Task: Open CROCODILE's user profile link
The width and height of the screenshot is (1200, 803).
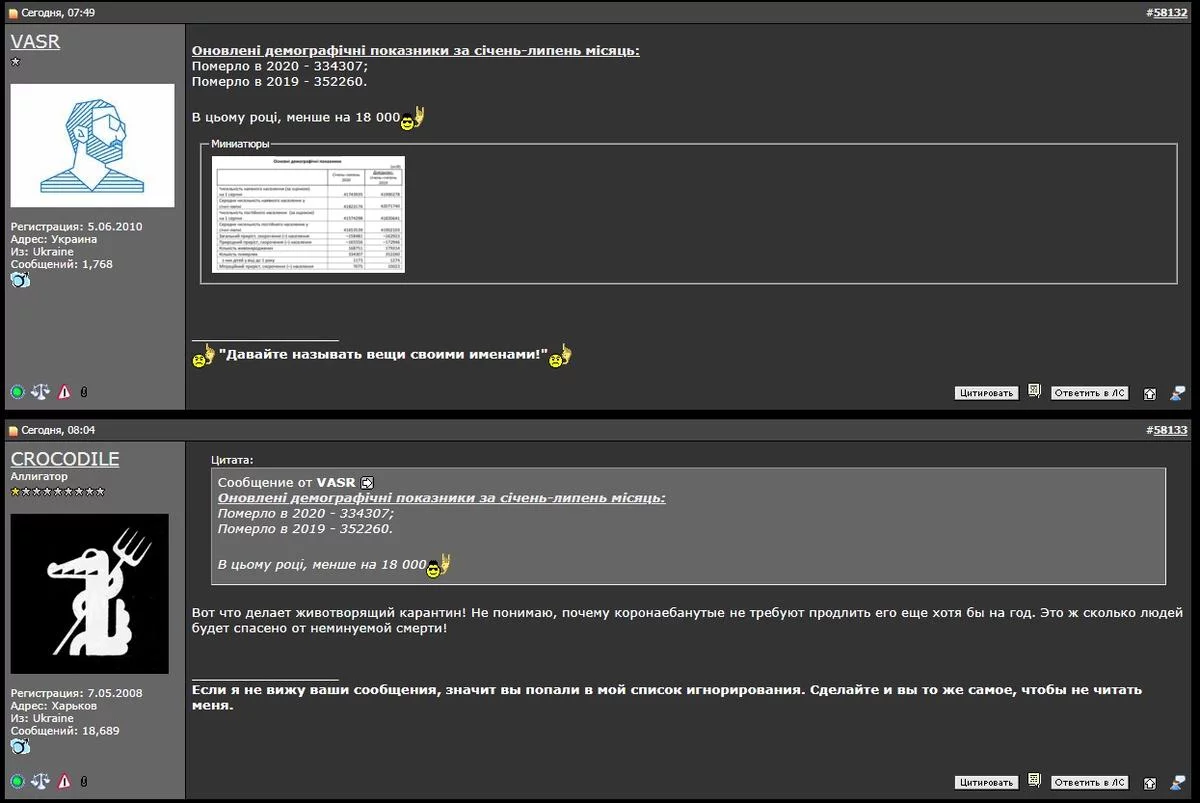Action: (x=65, y=459)
